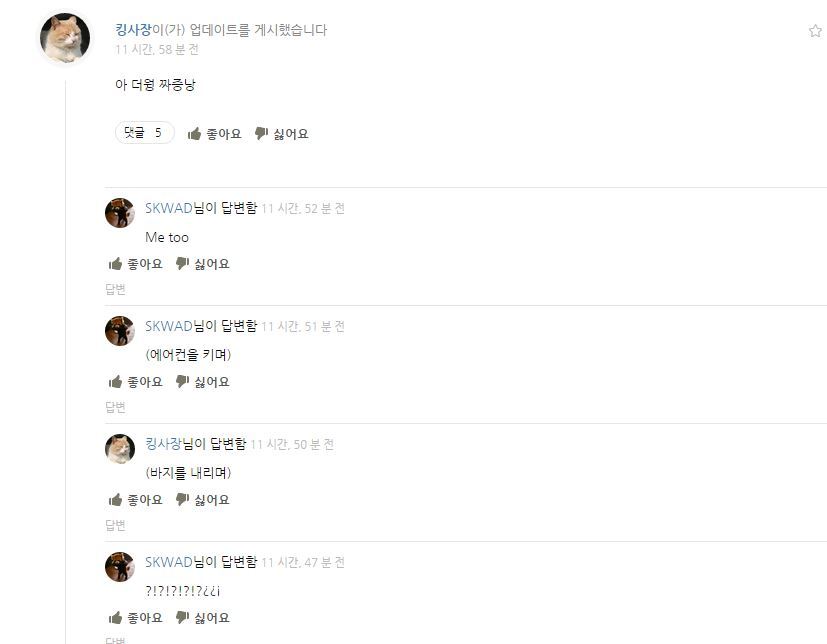Dislike the 'Me too' reply
Screen dimensions: 827x644
[x=203, y=264]
